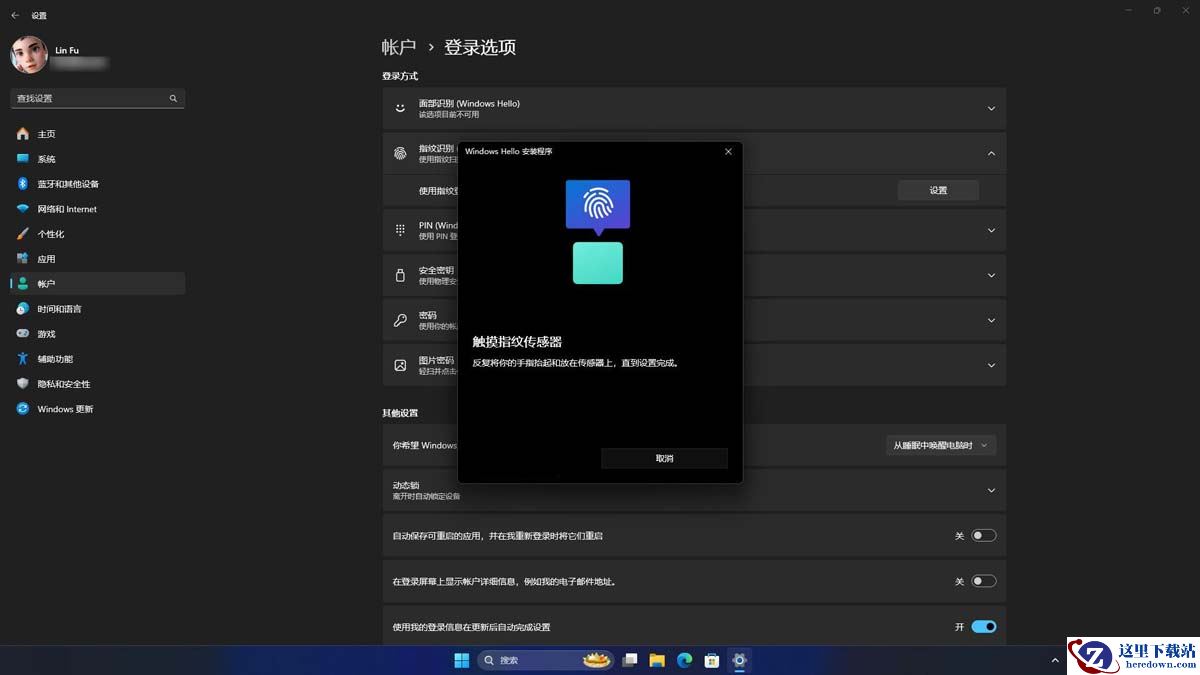Open 时间和语言 in the sidebar
This screenshot has width=1200, height=675.
click(98, 309)
